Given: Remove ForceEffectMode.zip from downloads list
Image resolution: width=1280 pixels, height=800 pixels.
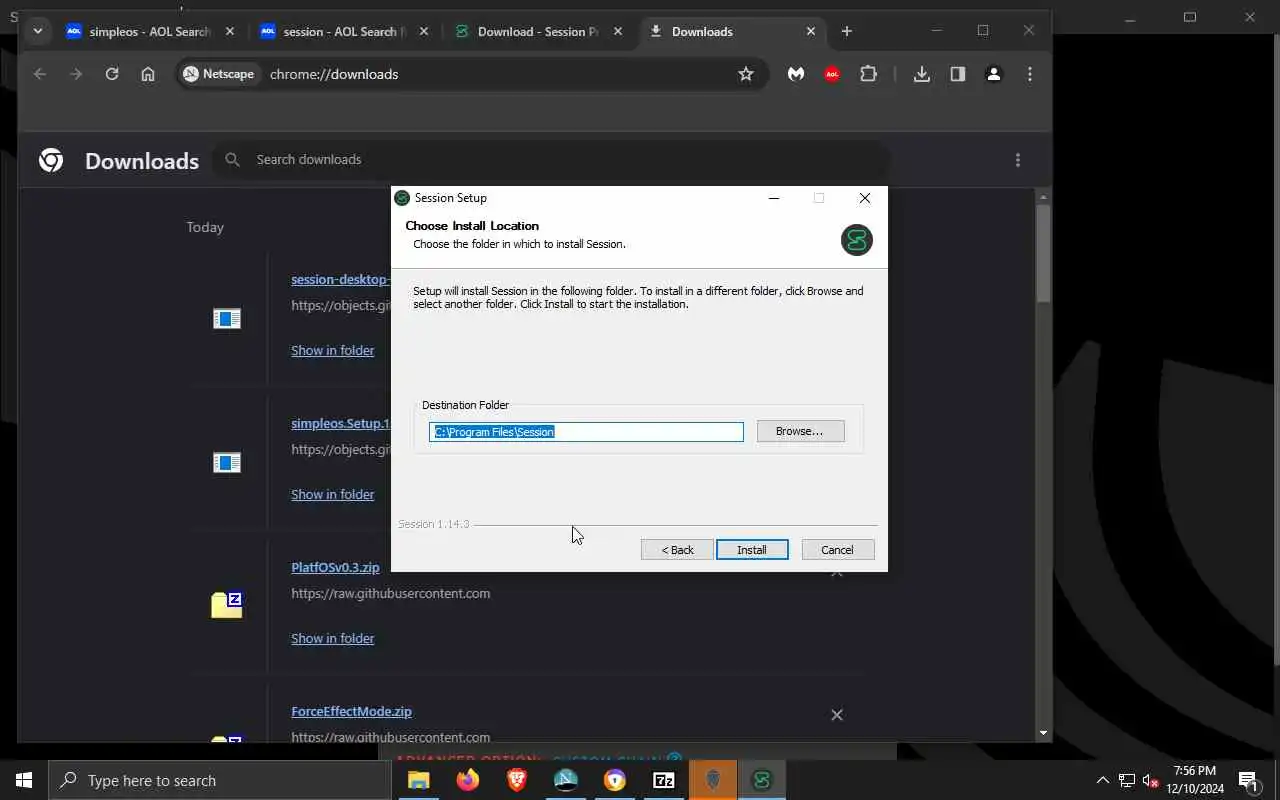Looking at the screenshot, I should [837, 715].
